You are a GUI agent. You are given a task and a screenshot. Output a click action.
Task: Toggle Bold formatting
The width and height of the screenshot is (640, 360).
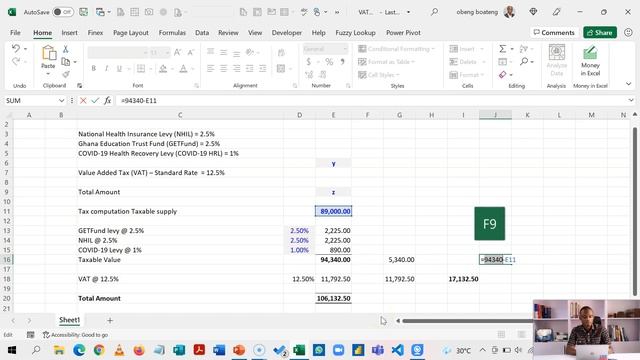93,69
